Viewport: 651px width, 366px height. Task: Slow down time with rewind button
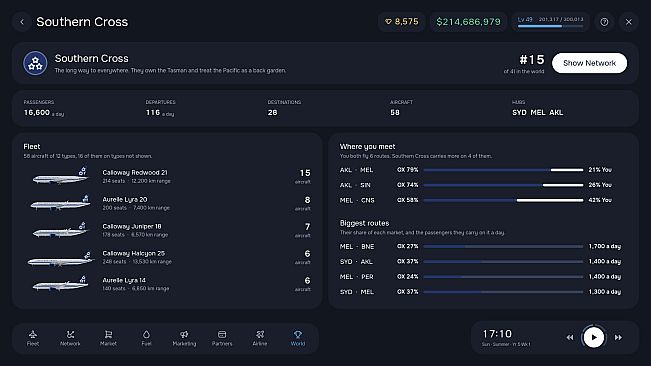(570, 337)
